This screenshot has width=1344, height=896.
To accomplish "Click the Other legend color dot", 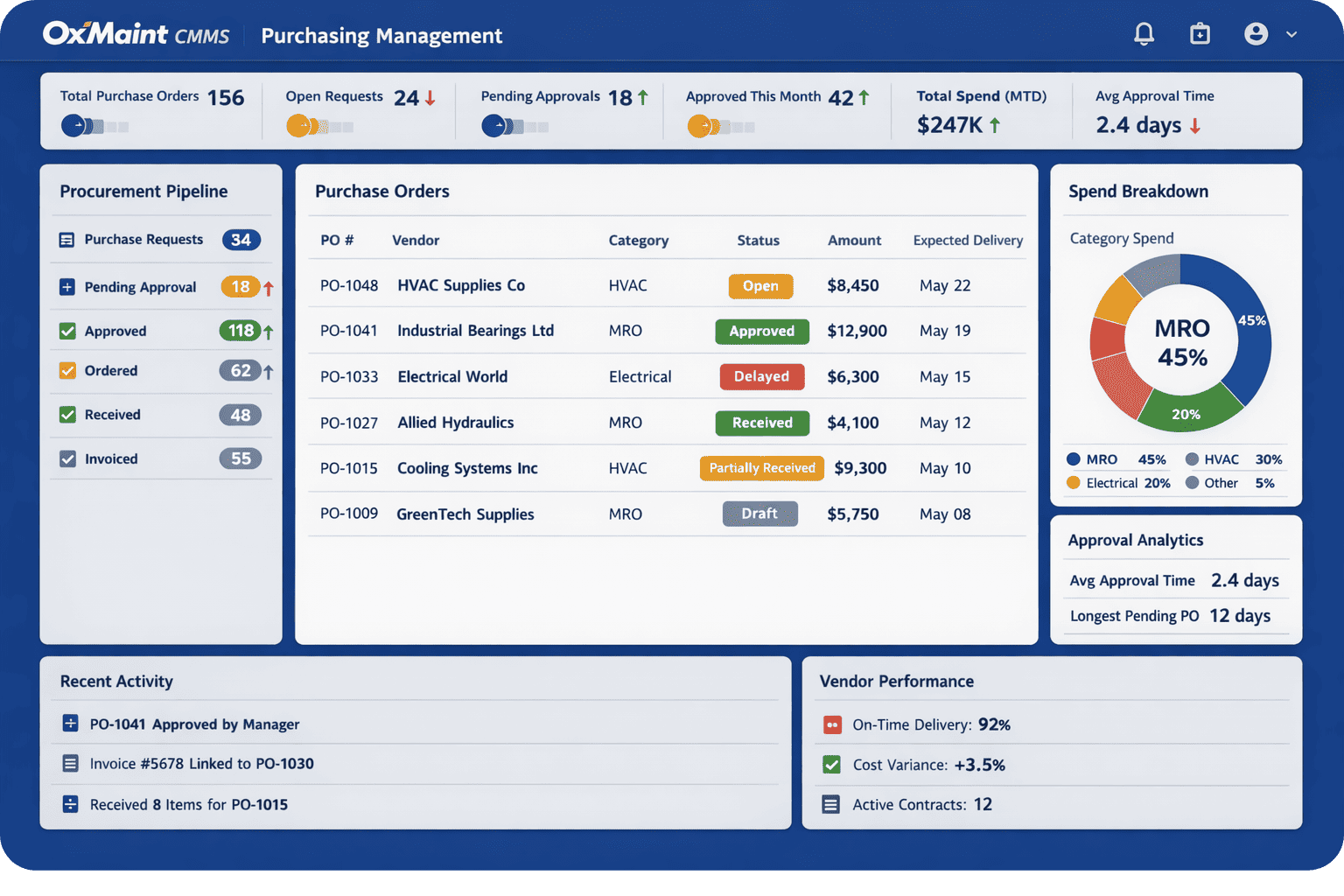I will point(1192,483).
